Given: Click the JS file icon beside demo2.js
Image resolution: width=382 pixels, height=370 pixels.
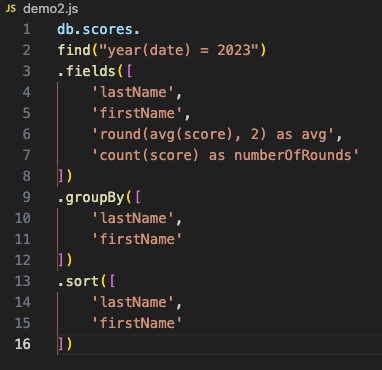Looking at the screenshot, I should (x=11, y=9).
